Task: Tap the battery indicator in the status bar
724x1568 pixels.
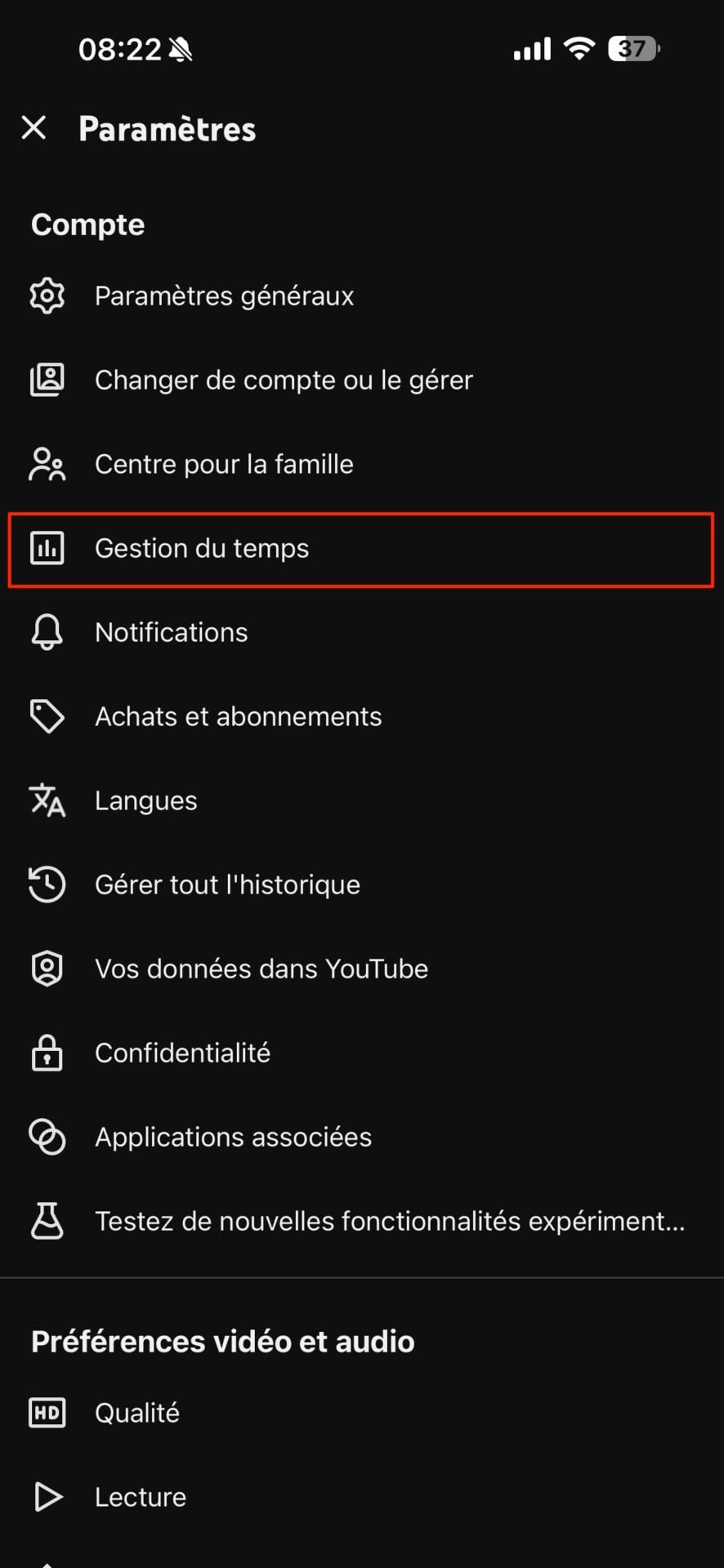Action: (x=633, y=49)
